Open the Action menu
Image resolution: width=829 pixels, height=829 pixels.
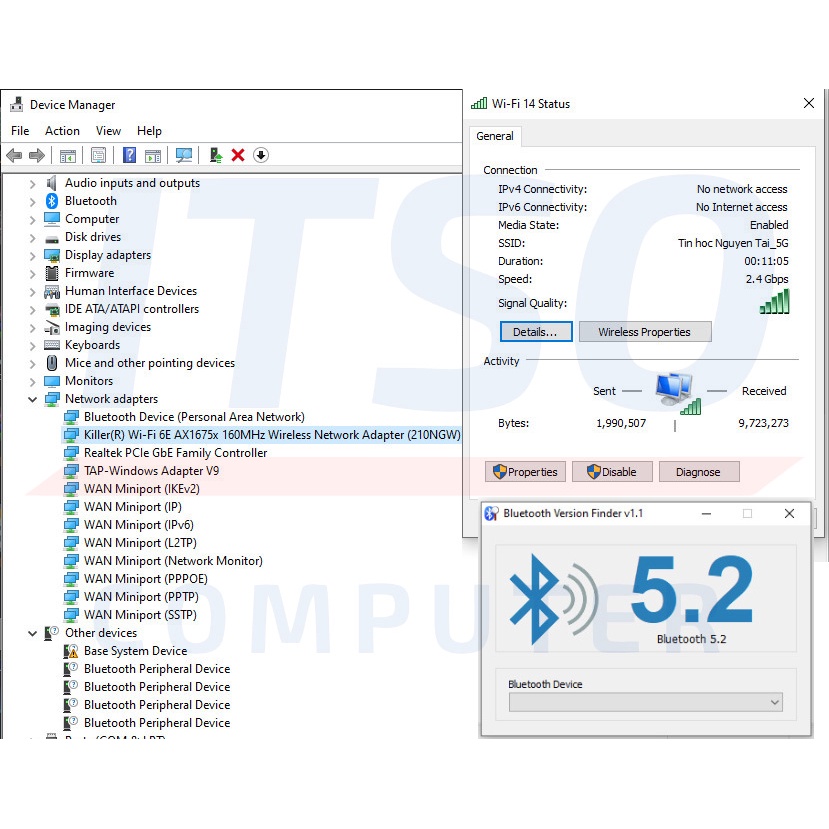[x=62, y=131]
